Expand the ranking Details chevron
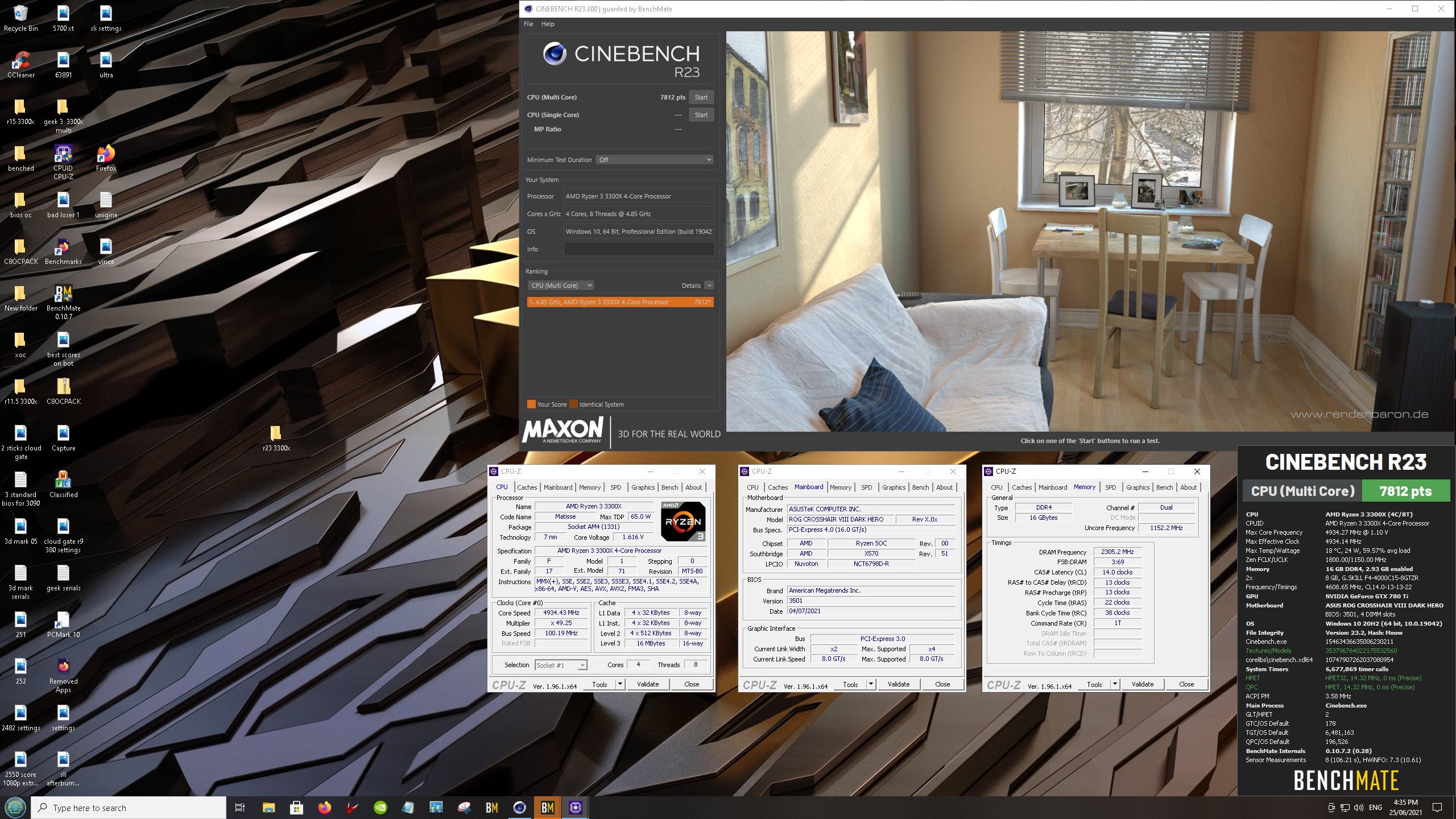This screenshot has height=819, width=1456. point(709,286)
